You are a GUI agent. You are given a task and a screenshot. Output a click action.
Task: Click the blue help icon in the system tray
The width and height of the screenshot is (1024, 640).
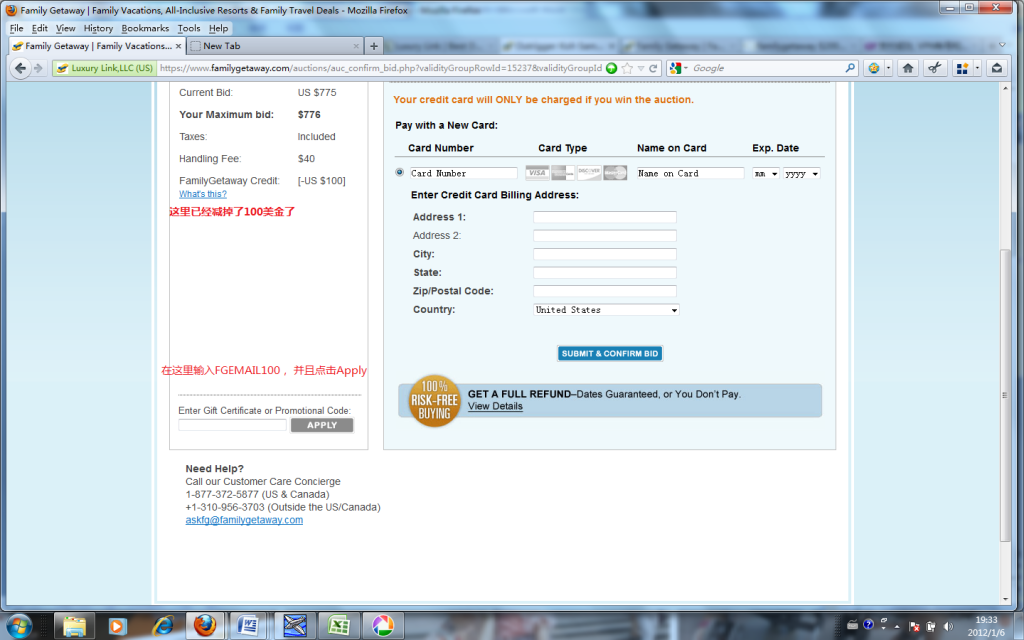(868, 624)
